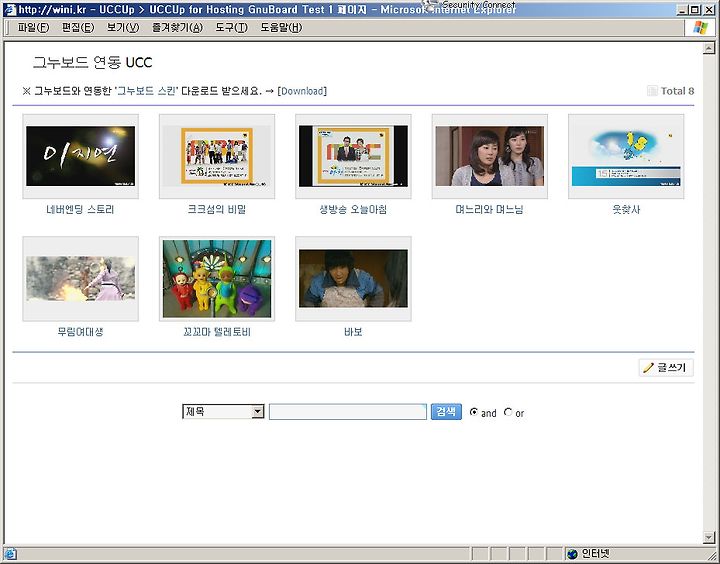Open the 도구(T) menu
This screenshot has width=720, height=564.
pyautogui.click(x=231, y=28)
